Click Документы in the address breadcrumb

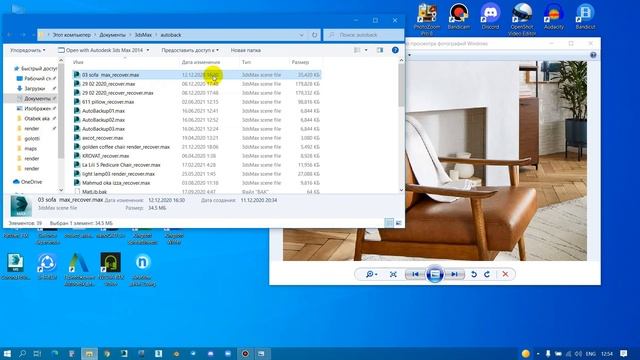pyautogui.click(x=113, y=35)
